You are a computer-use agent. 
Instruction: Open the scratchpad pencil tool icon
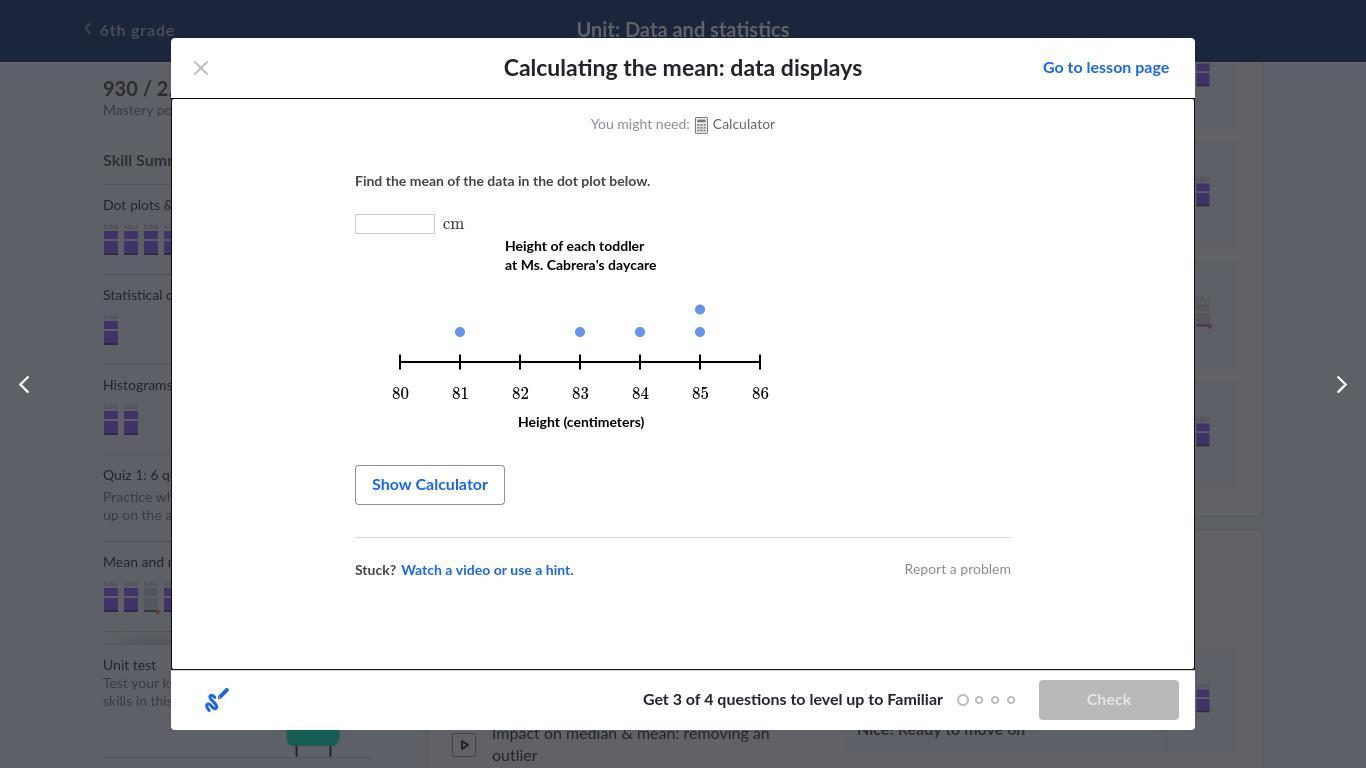click(x=217, y=700)
